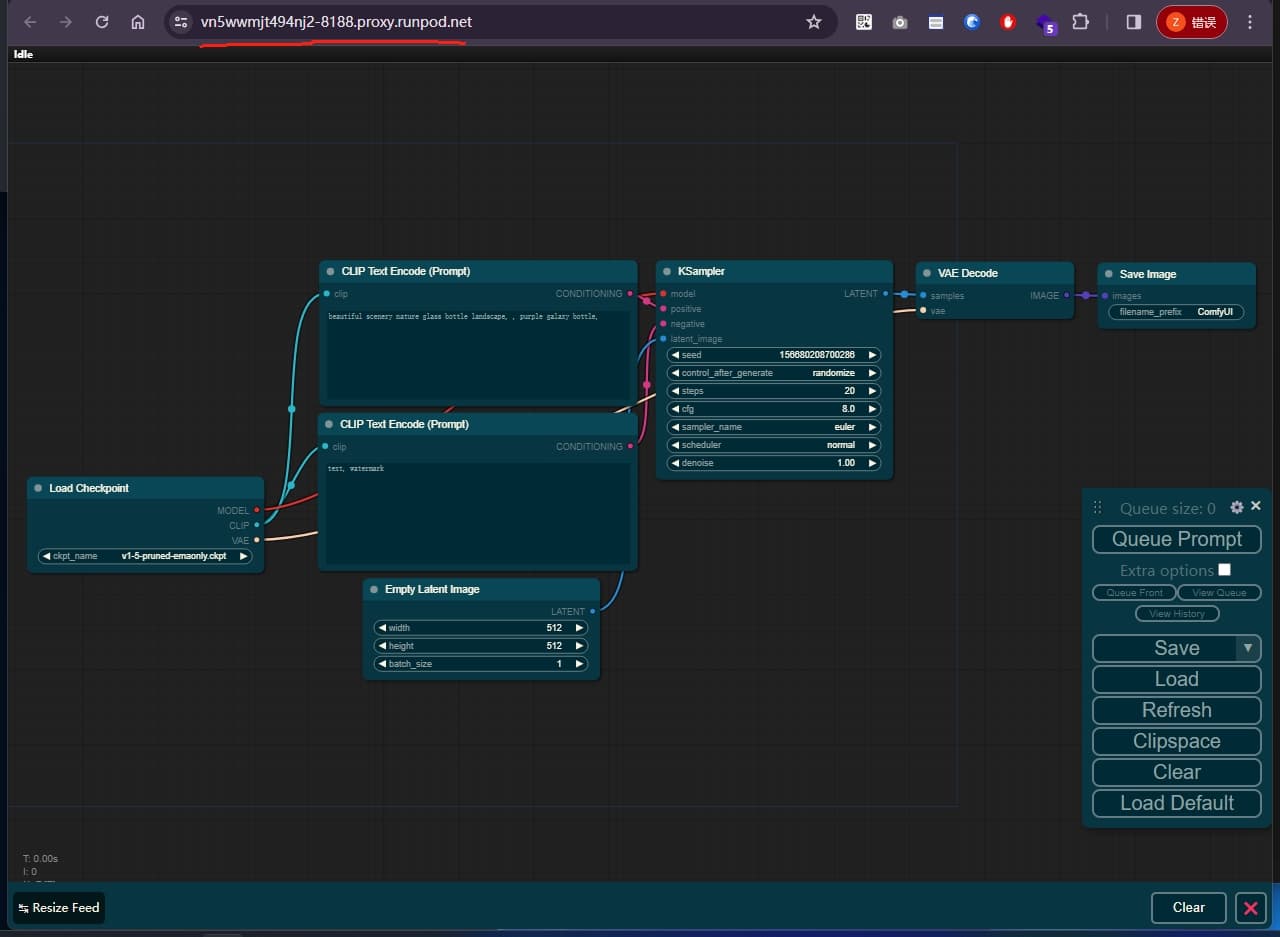Increase batch_size with right arrow
1280x937 pixels.
pyautogui.click(x=579, y=664)
